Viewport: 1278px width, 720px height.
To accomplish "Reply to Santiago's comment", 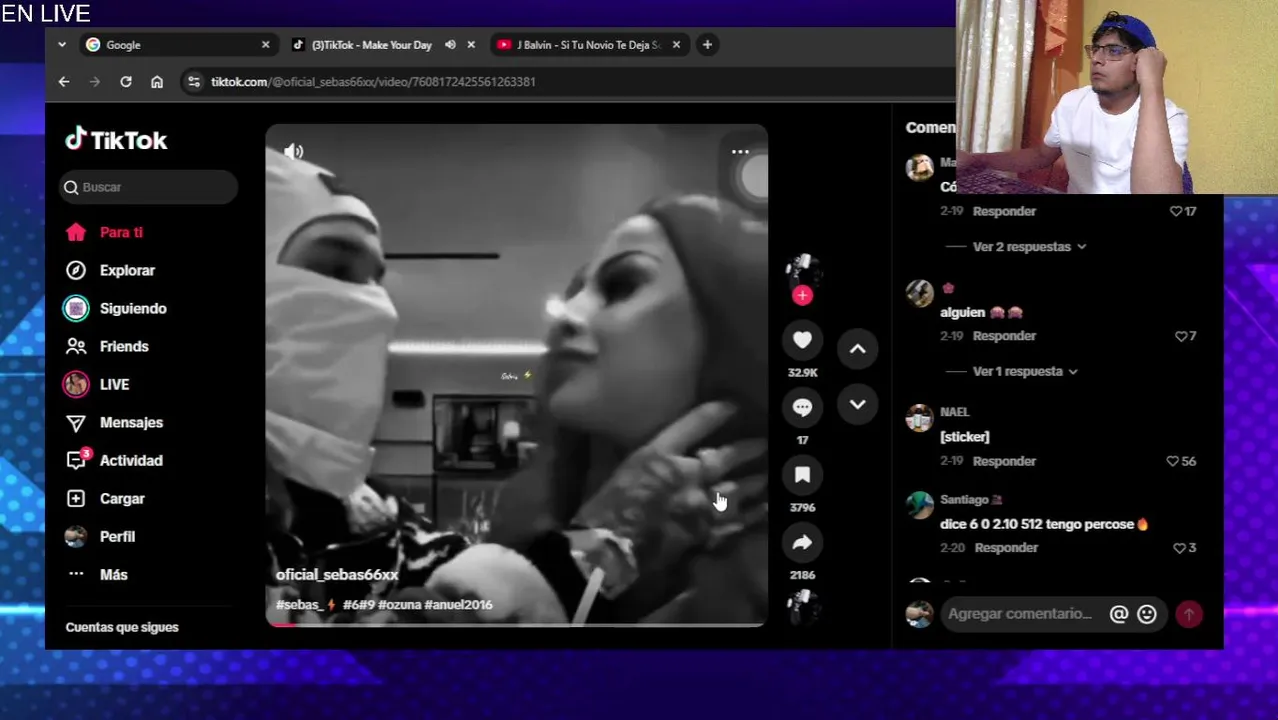I will coord(1006,548).
